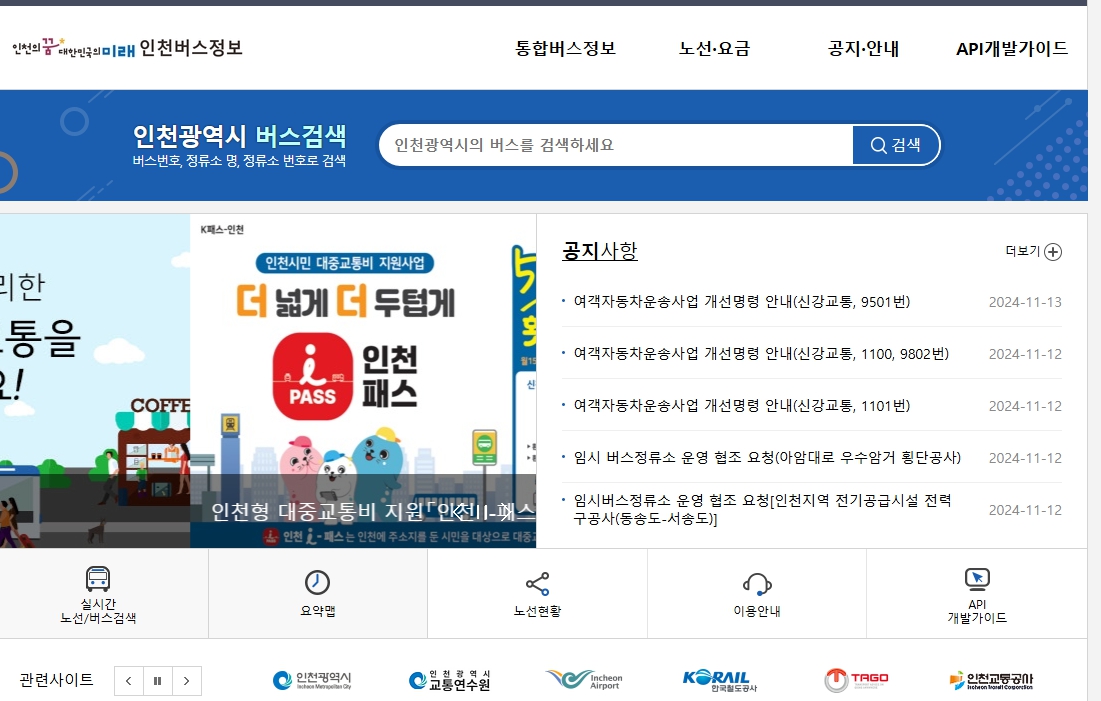Image resolution: width=1101 pixels, height=701 pixels.
Task: Show next related site
Action: 186,681
